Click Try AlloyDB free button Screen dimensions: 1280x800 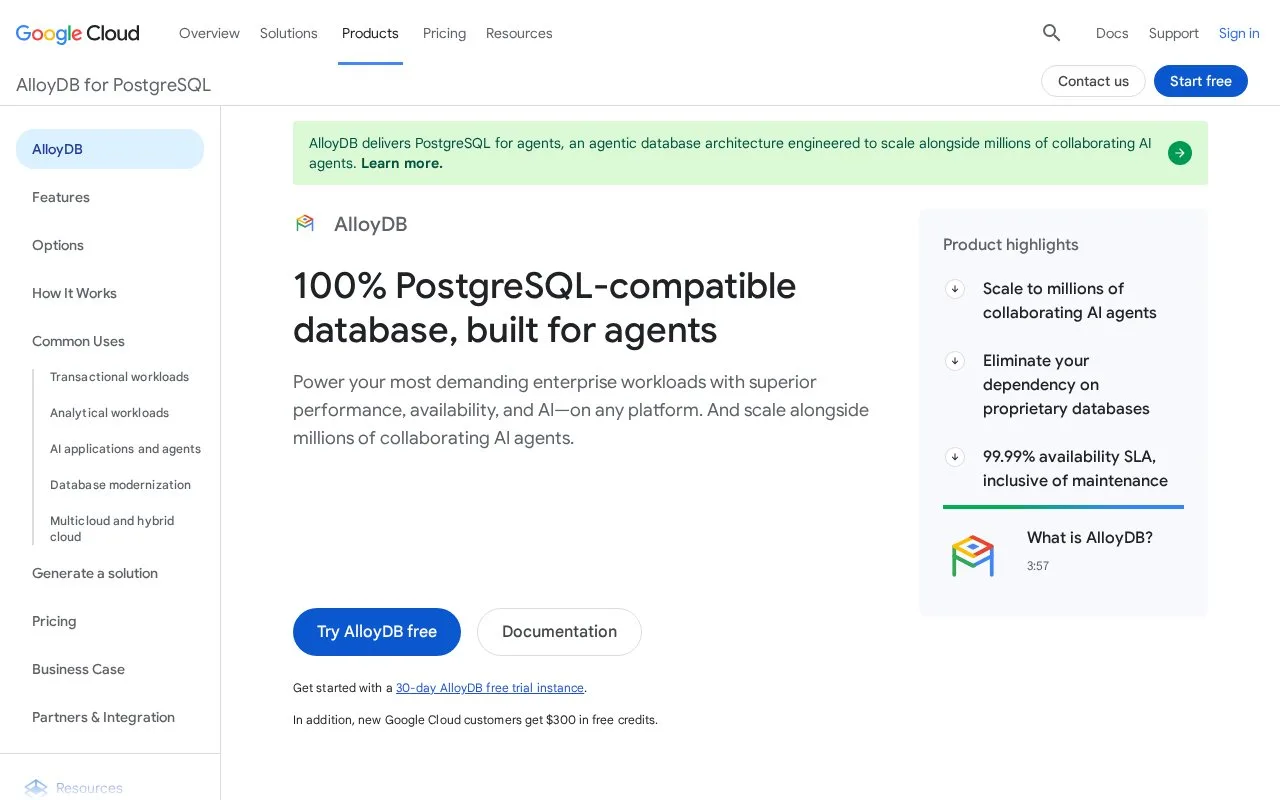377,632
